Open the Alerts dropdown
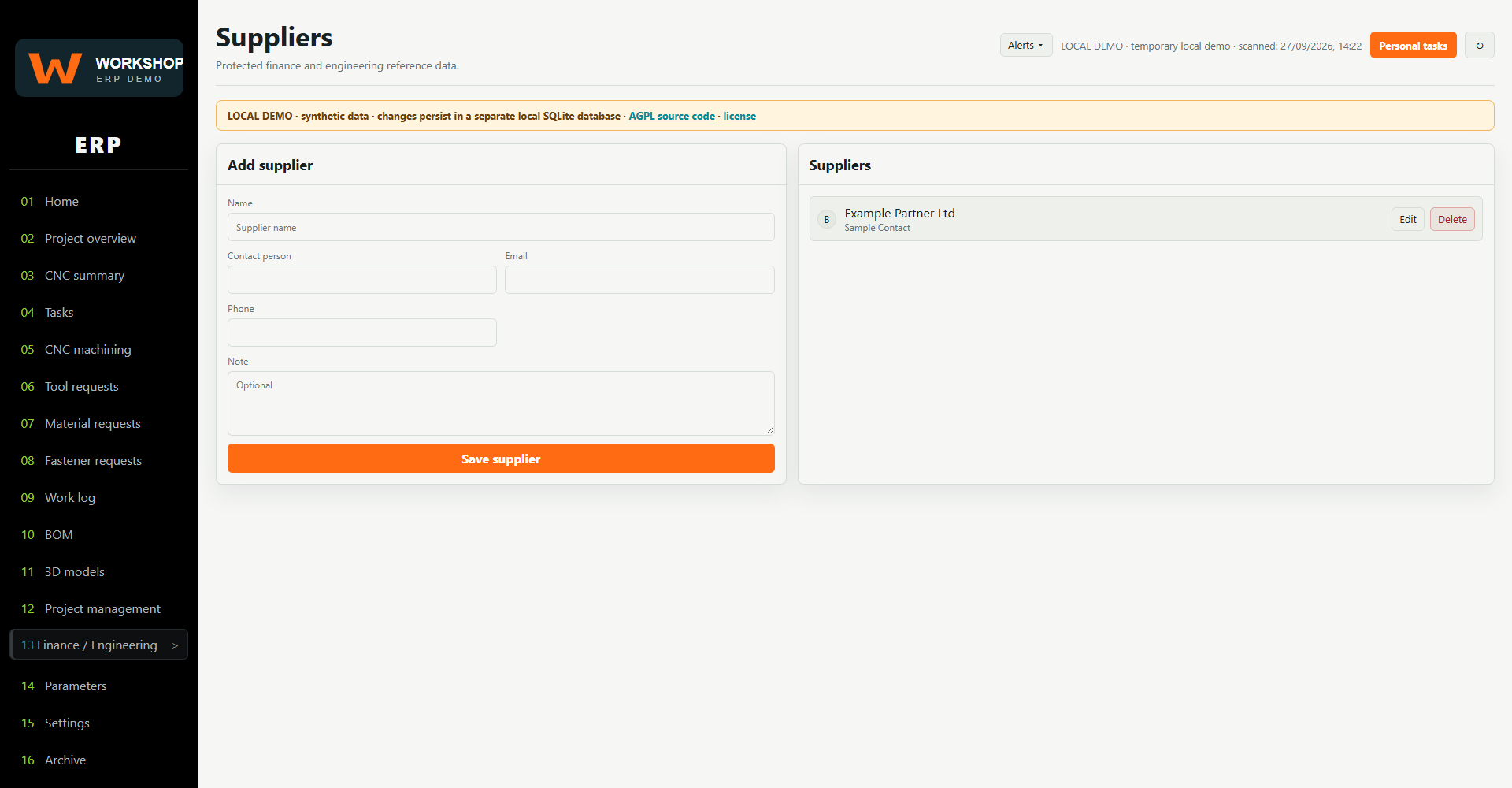Image resolution: width=1512 pixels, height=788 pixels. pyautogui.click(x=1025, y=46)
